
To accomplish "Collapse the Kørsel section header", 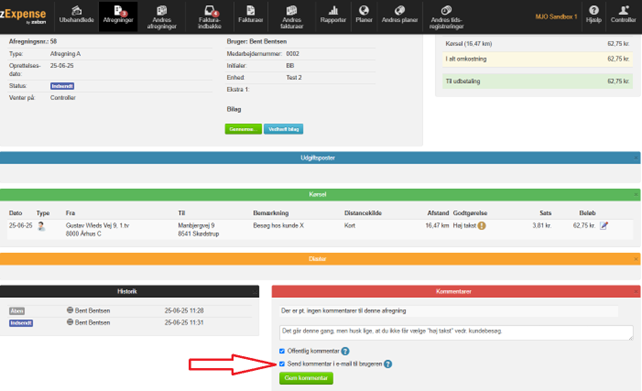I will click(320, 194).
